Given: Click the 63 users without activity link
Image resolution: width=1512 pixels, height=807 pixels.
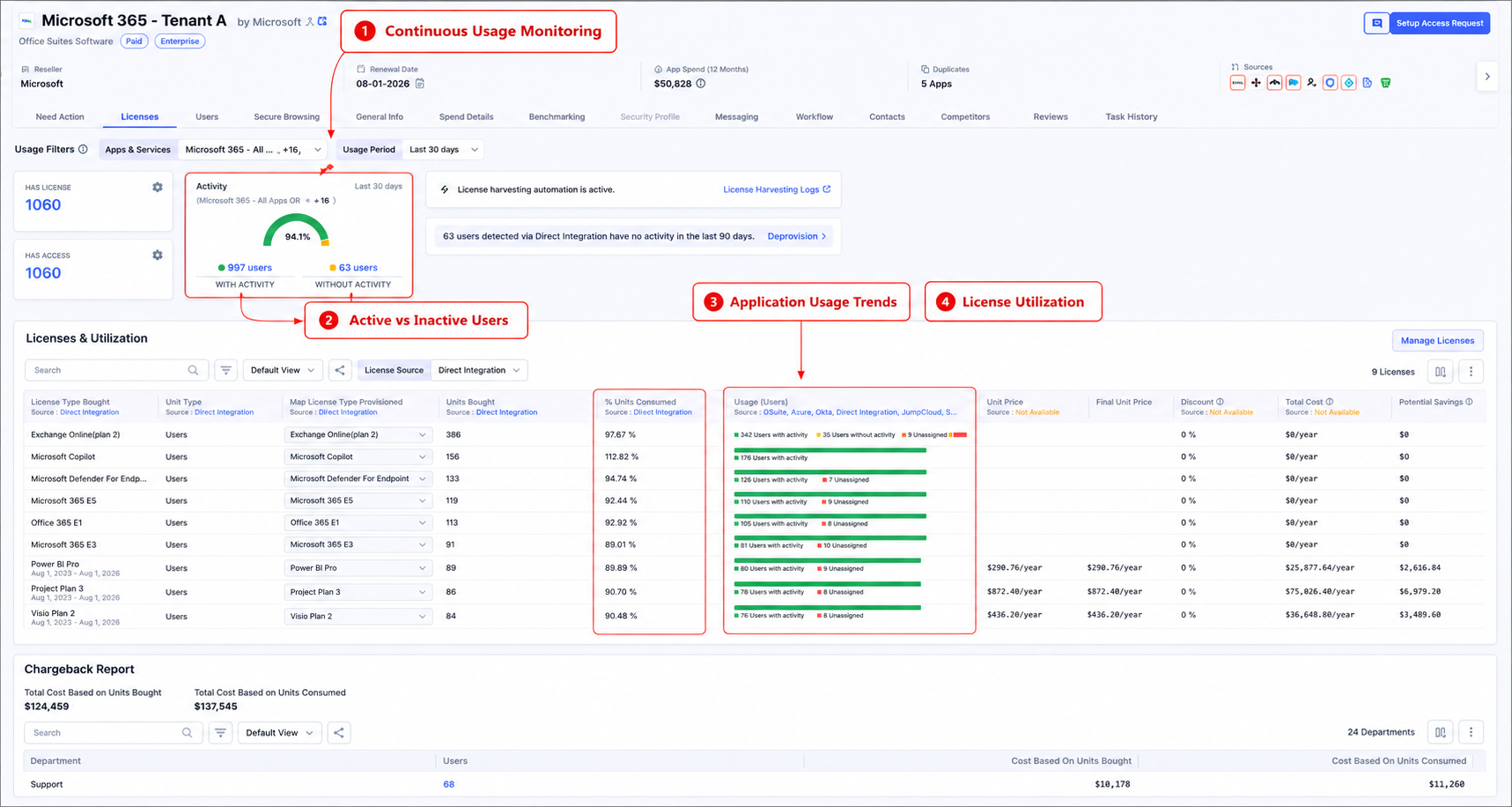Looking at the screenshot, I should tap(358, 268).
